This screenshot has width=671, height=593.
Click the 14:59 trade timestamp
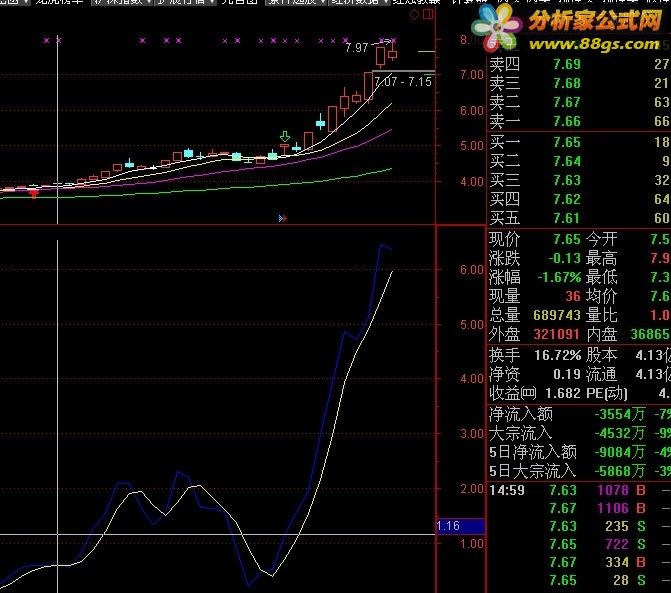pos(507,490)
